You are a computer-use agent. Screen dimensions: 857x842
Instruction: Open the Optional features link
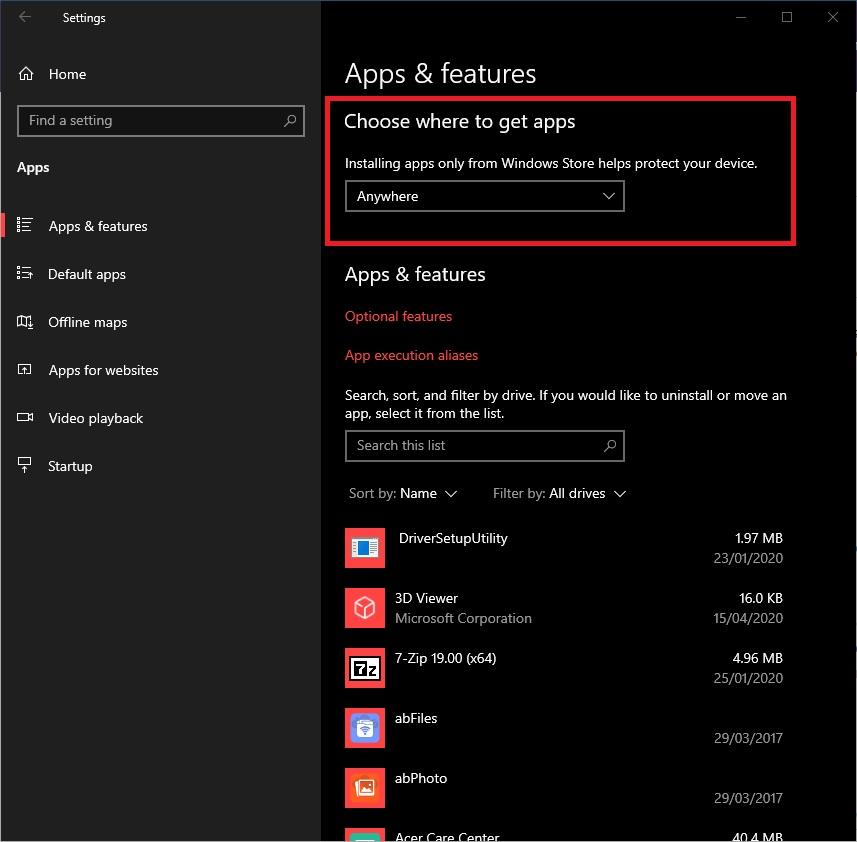[398, 316]
